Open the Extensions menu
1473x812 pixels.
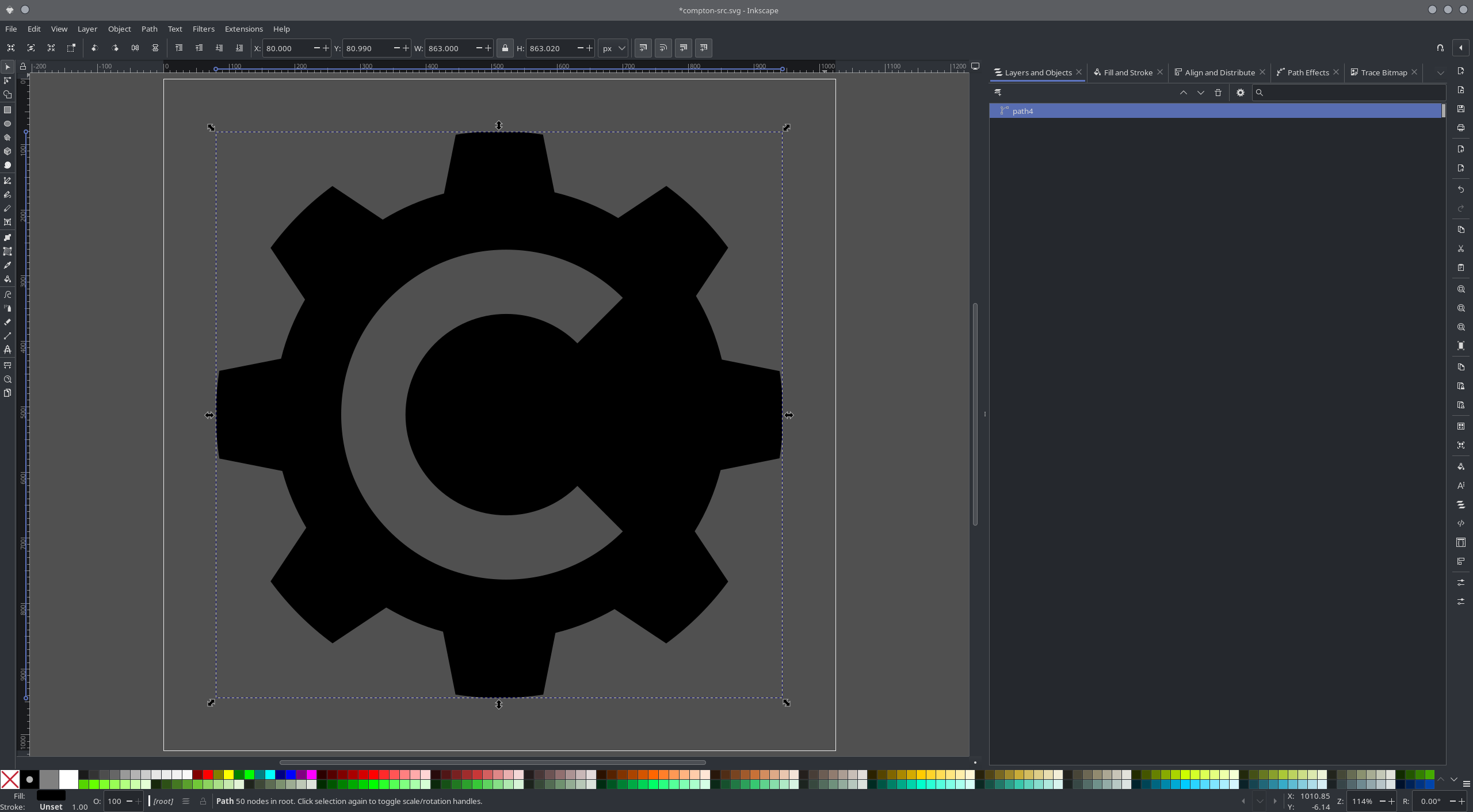tap(243, 29)
